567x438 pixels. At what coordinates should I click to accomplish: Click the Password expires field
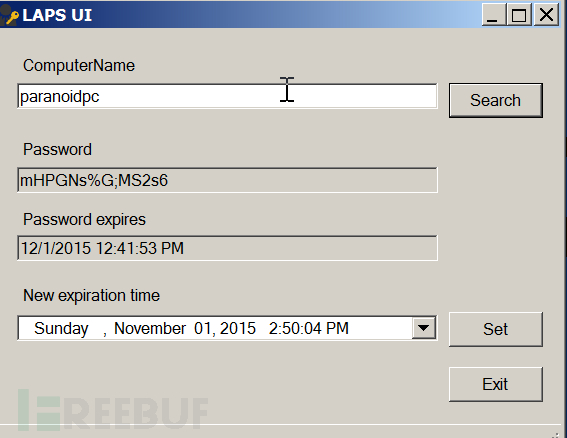tap(227, 248)
